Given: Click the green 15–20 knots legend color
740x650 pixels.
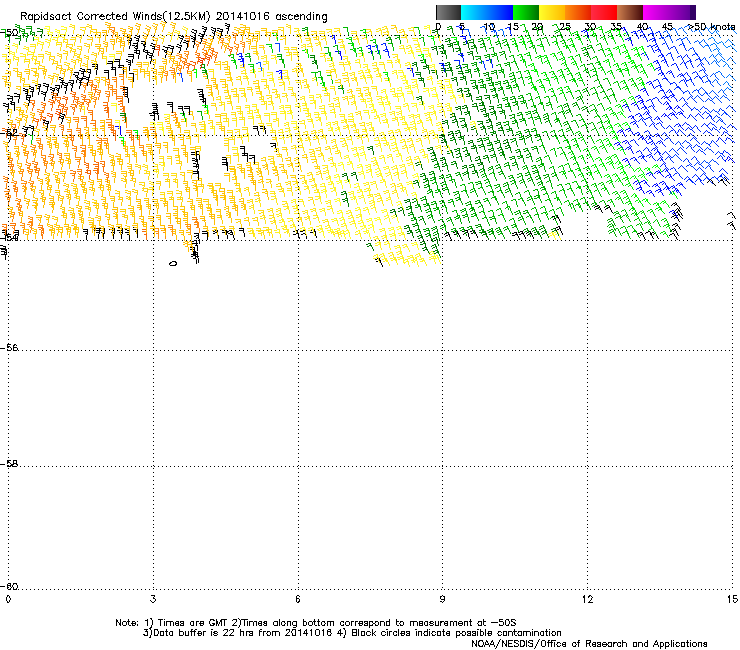Looking at the screenshot, I should [x=526, y=12].
